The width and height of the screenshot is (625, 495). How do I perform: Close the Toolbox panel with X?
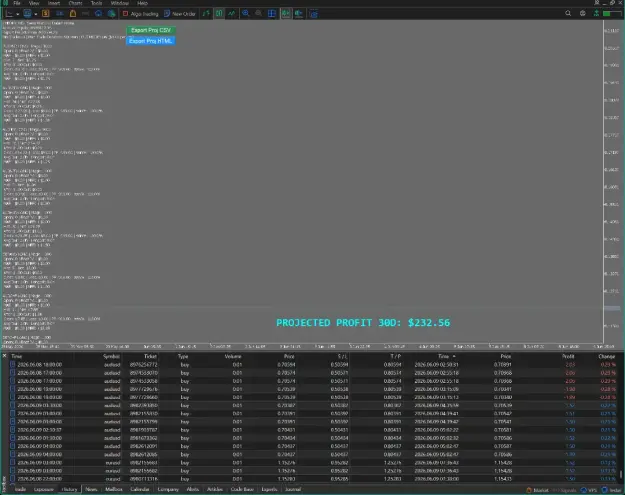coord(4,356)
